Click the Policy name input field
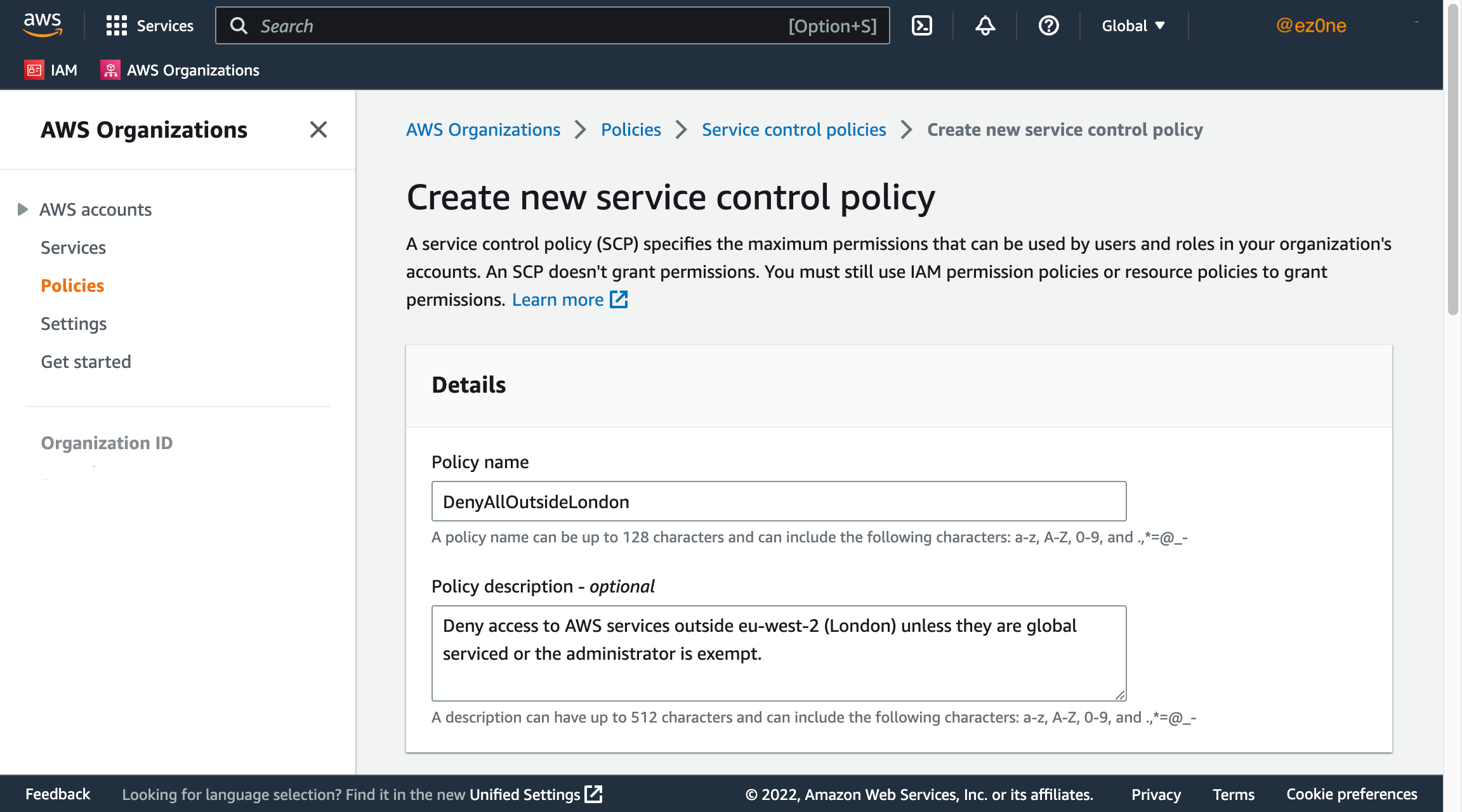Image resolution: width=1462 pixels, height=812 pixels. click(x=779, y=501)
